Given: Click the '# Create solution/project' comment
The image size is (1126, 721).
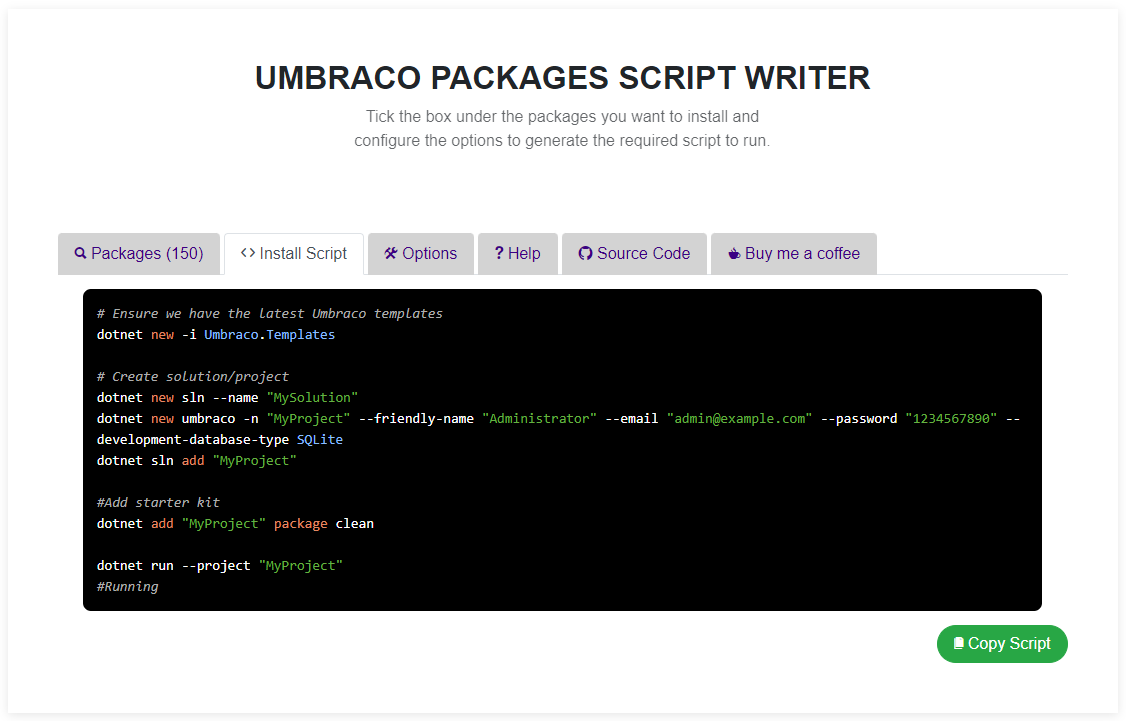Looking at the screenshot, I should tap(192, 376).
